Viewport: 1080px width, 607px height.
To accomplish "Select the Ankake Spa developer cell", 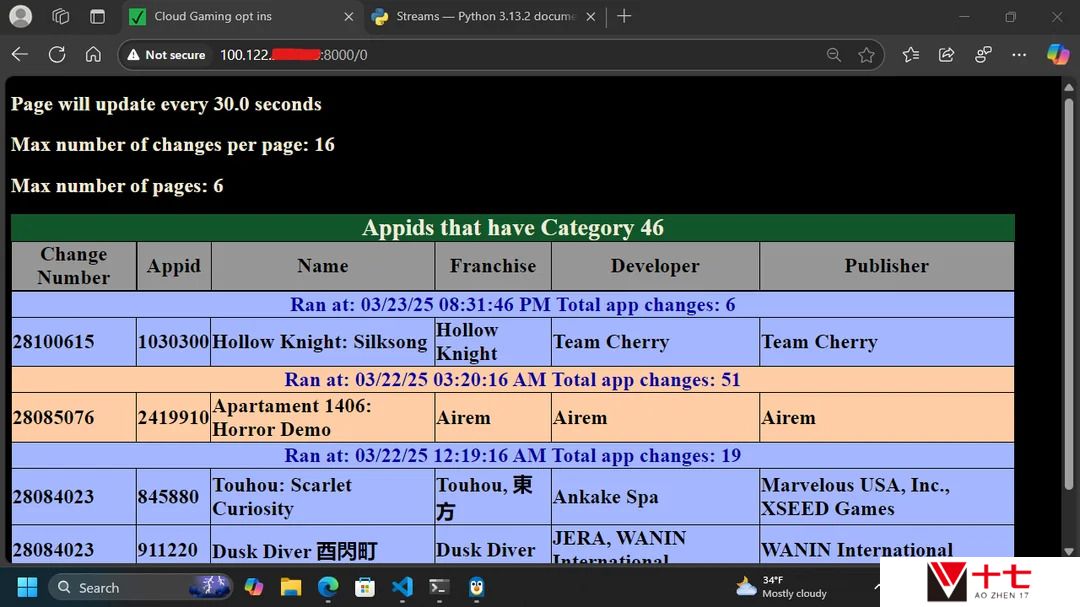I will tap(655, 497).
